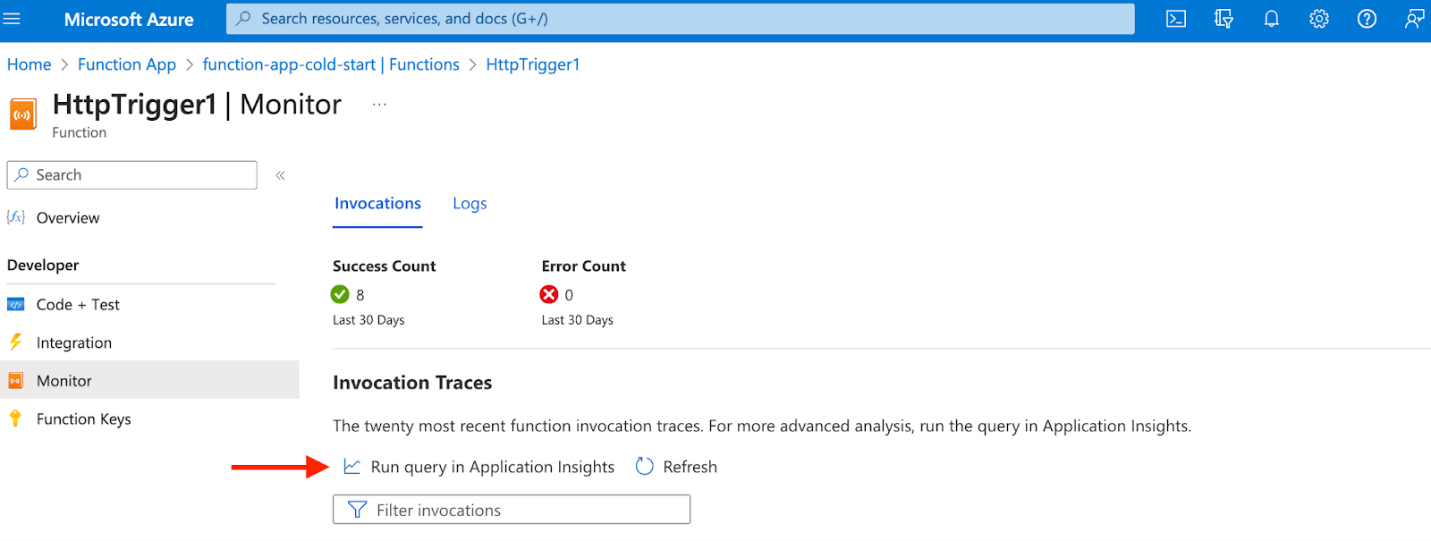Click the chart icon for Application Insights query
1431x541 pixels.
click(352, 466)
